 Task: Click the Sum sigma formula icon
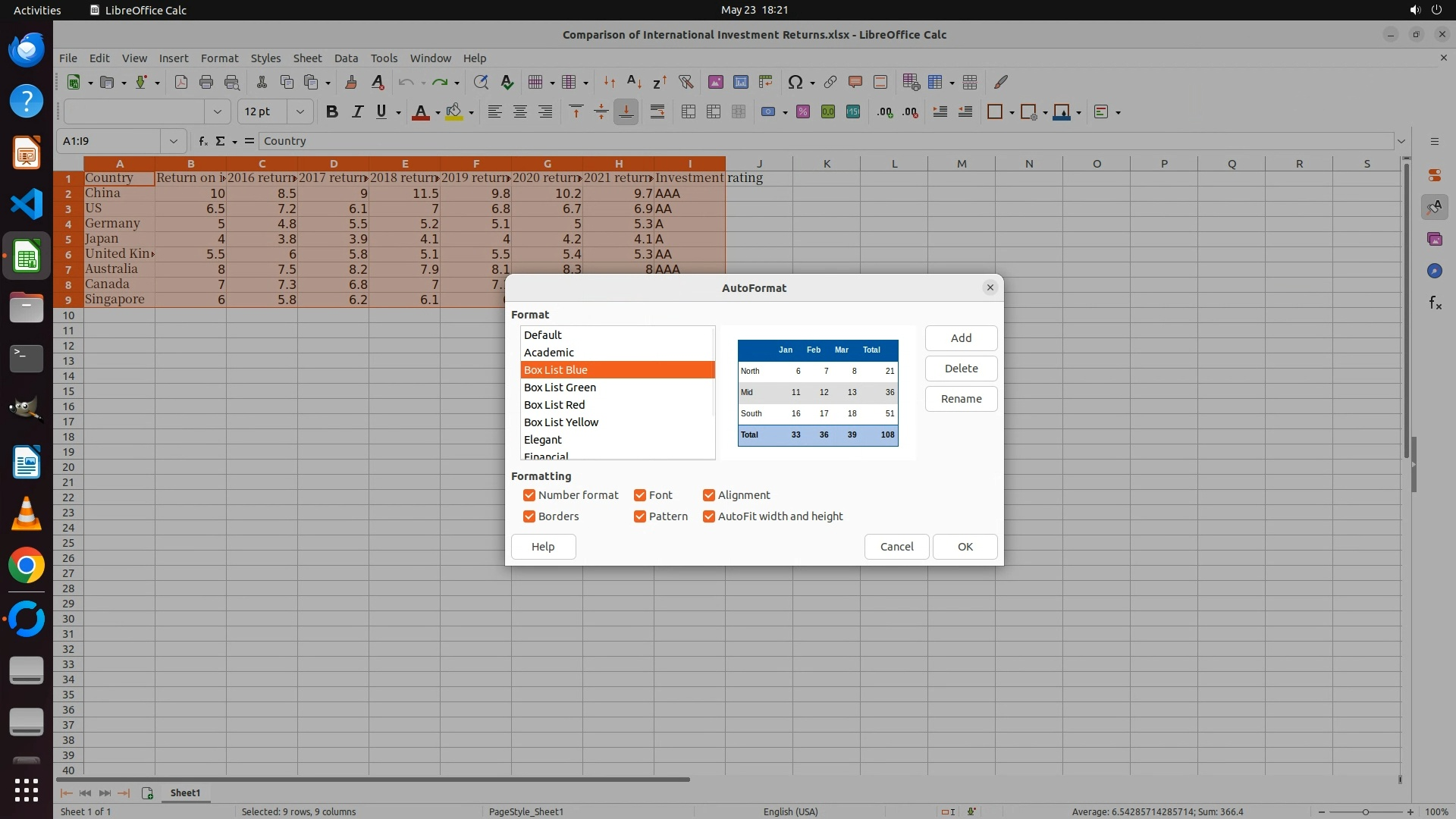221,141
